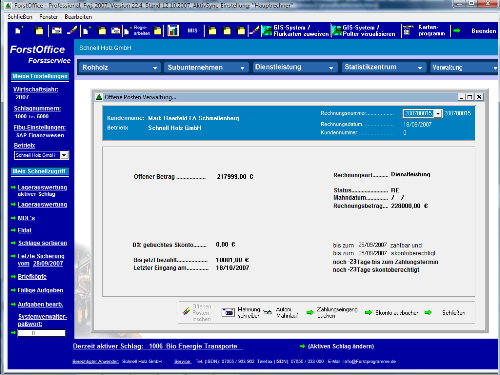This screenshot has width=500, height=375.
Task: Click folder icon directly right of MIS
Action: (x=212, y=31)
